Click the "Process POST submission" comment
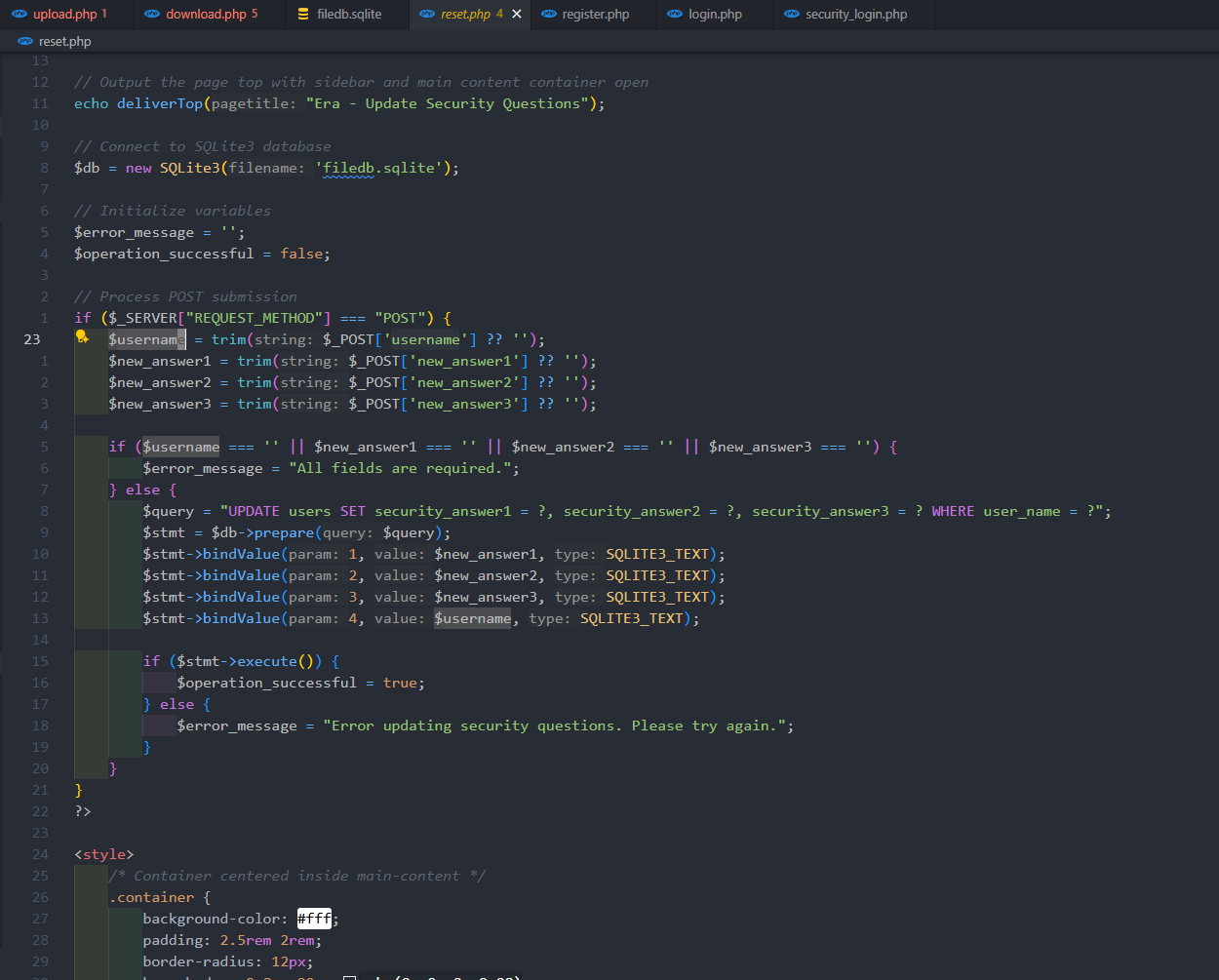Image resolution: width=1219 pixels, height=980 pixels. pyautogui.click(x=185, y=296)
